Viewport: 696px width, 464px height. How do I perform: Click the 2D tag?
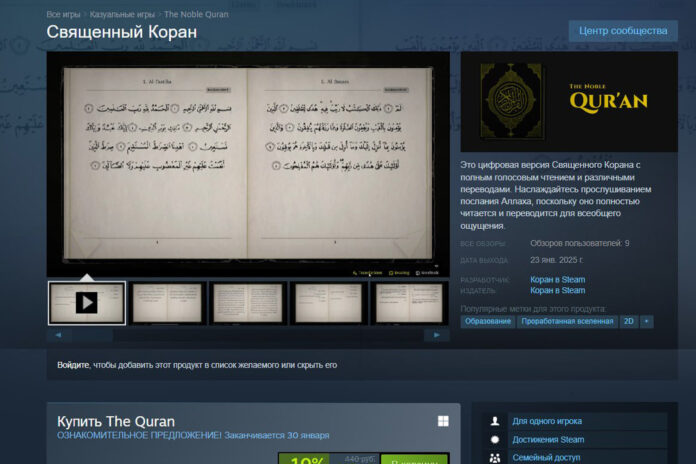click(629, 322)
